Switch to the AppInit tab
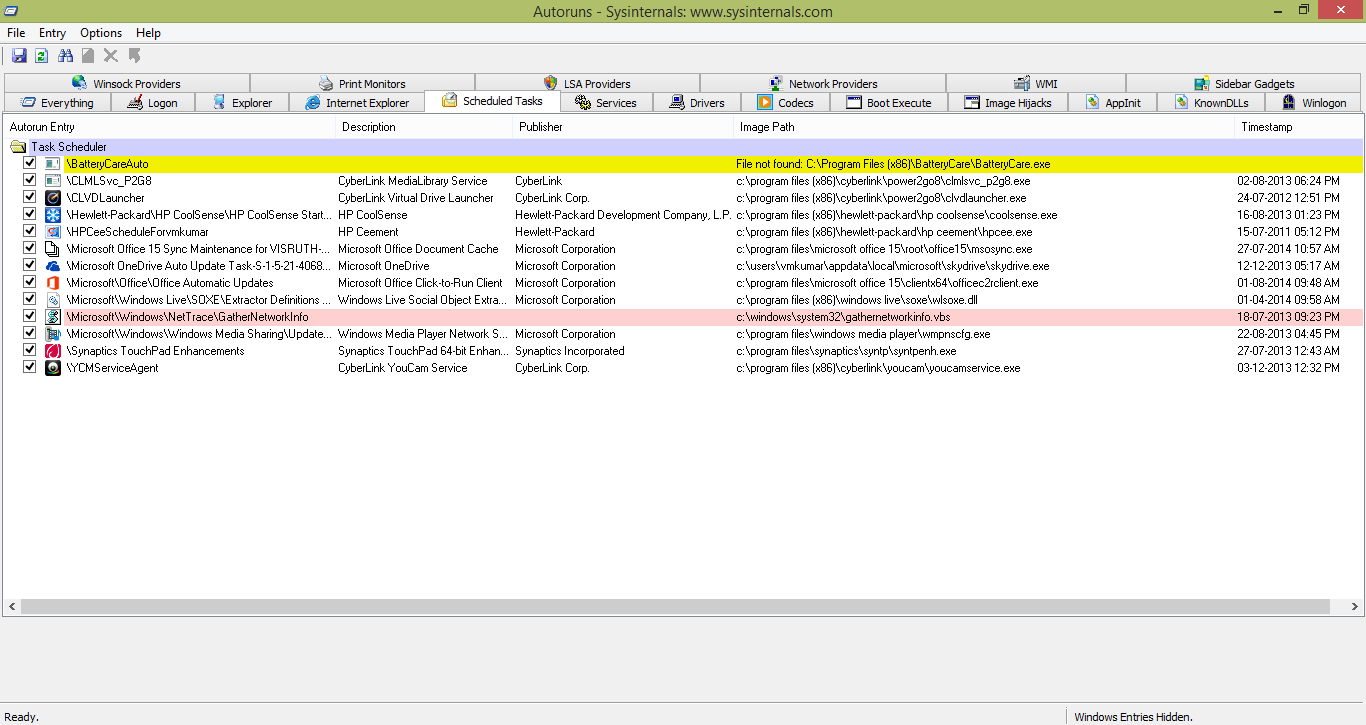Screen dimensions: 1366x725 [1112, 103]
